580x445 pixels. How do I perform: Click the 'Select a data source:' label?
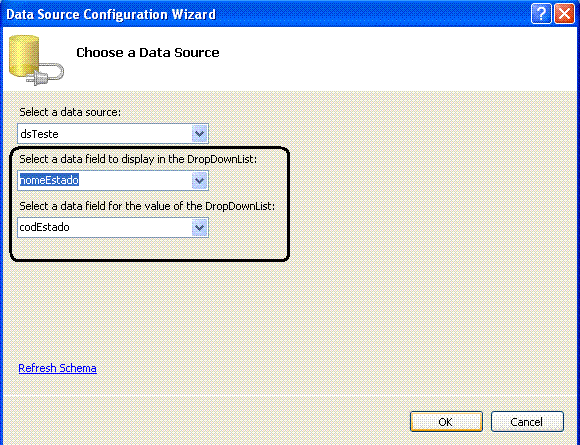click(70, 112)
